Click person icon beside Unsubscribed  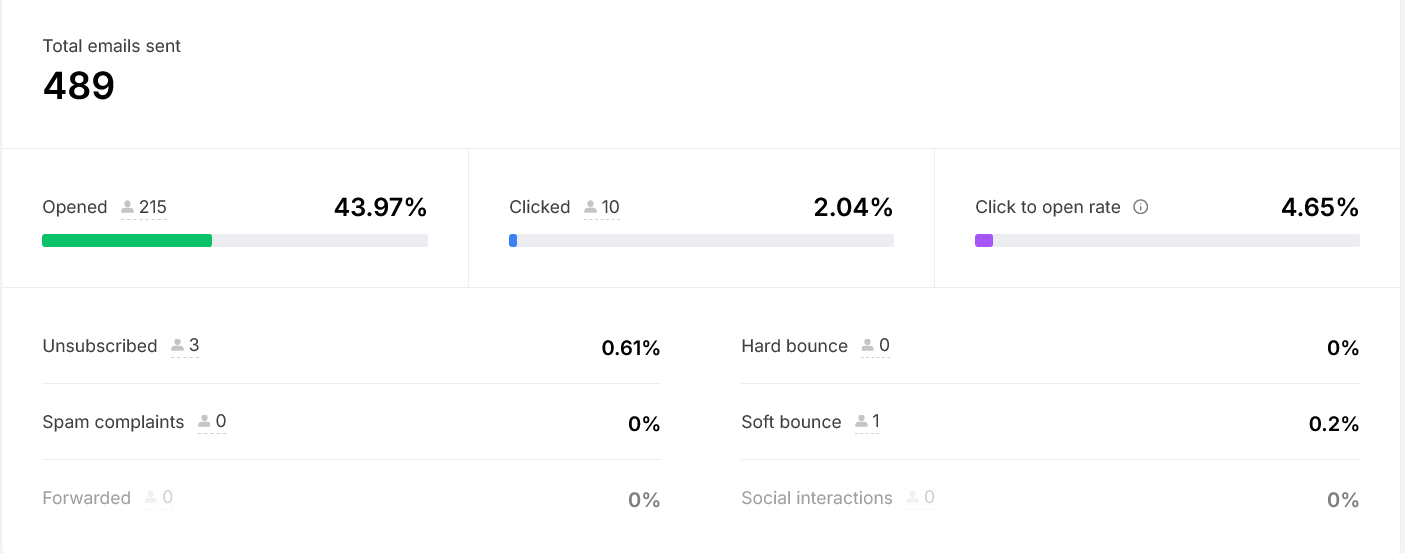(177, 346)
